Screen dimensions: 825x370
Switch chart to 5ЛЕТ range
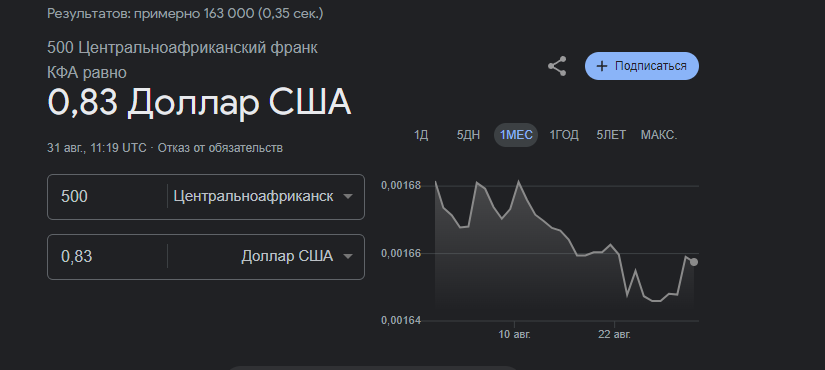(x=611, y=135)
